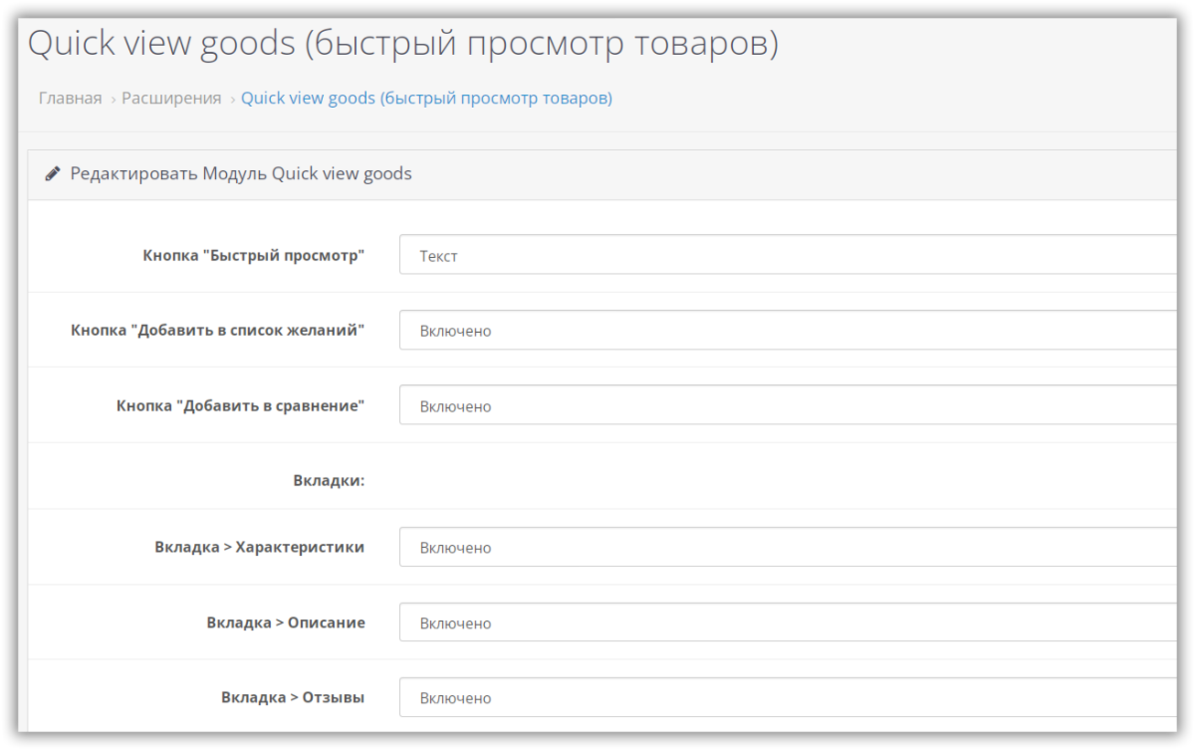Click the "Добавить в сравнение" label text
The height and width of the screenshot is (750, 1195).
240,406
